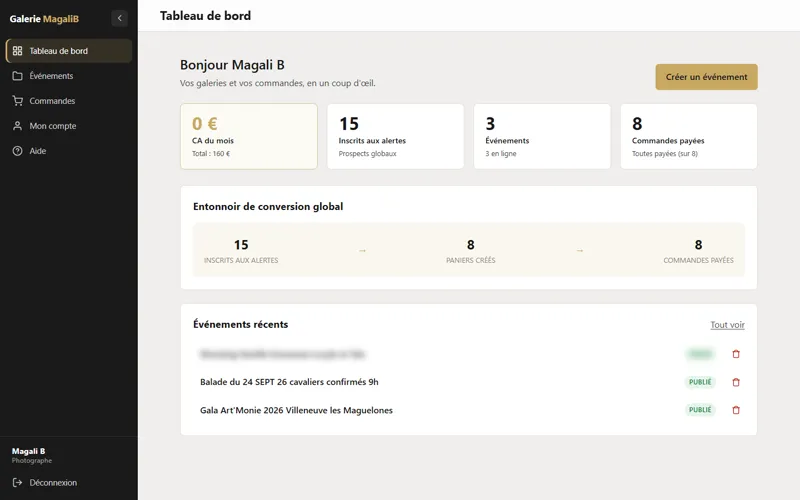Click the Entonnoir de conversion global heading
This screenshot has width=800, height=500.
[x=268, y=207]
